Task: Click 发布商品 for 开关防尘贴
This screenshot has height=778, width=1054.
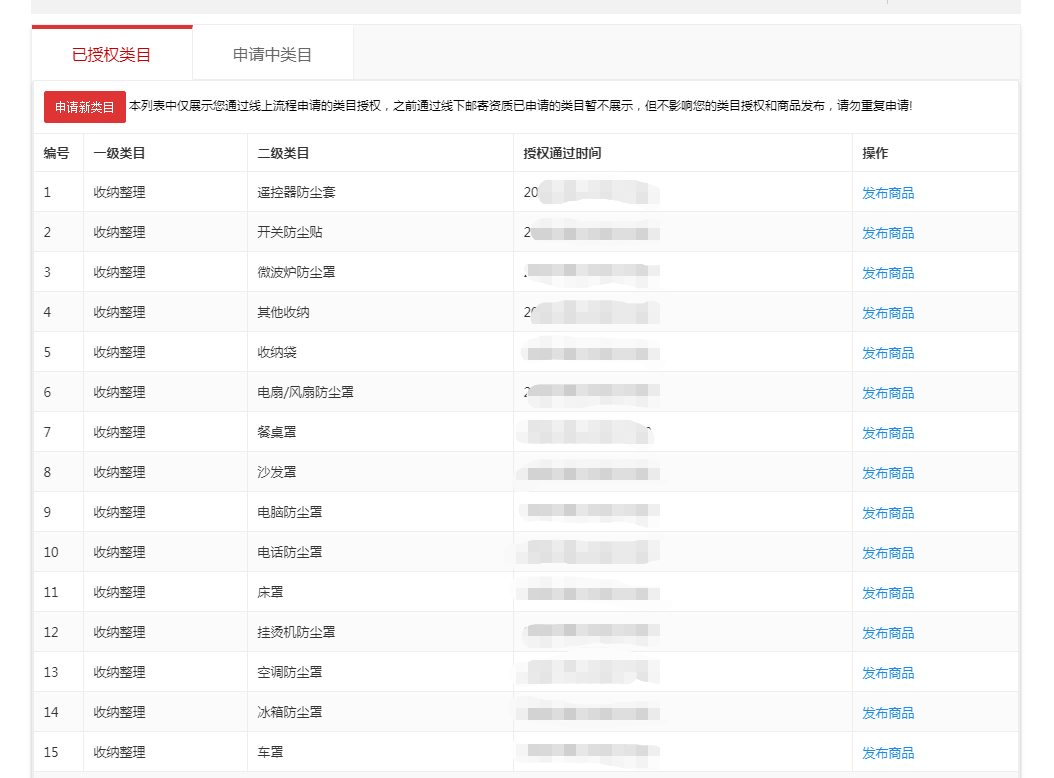Action: pos(888,233)
